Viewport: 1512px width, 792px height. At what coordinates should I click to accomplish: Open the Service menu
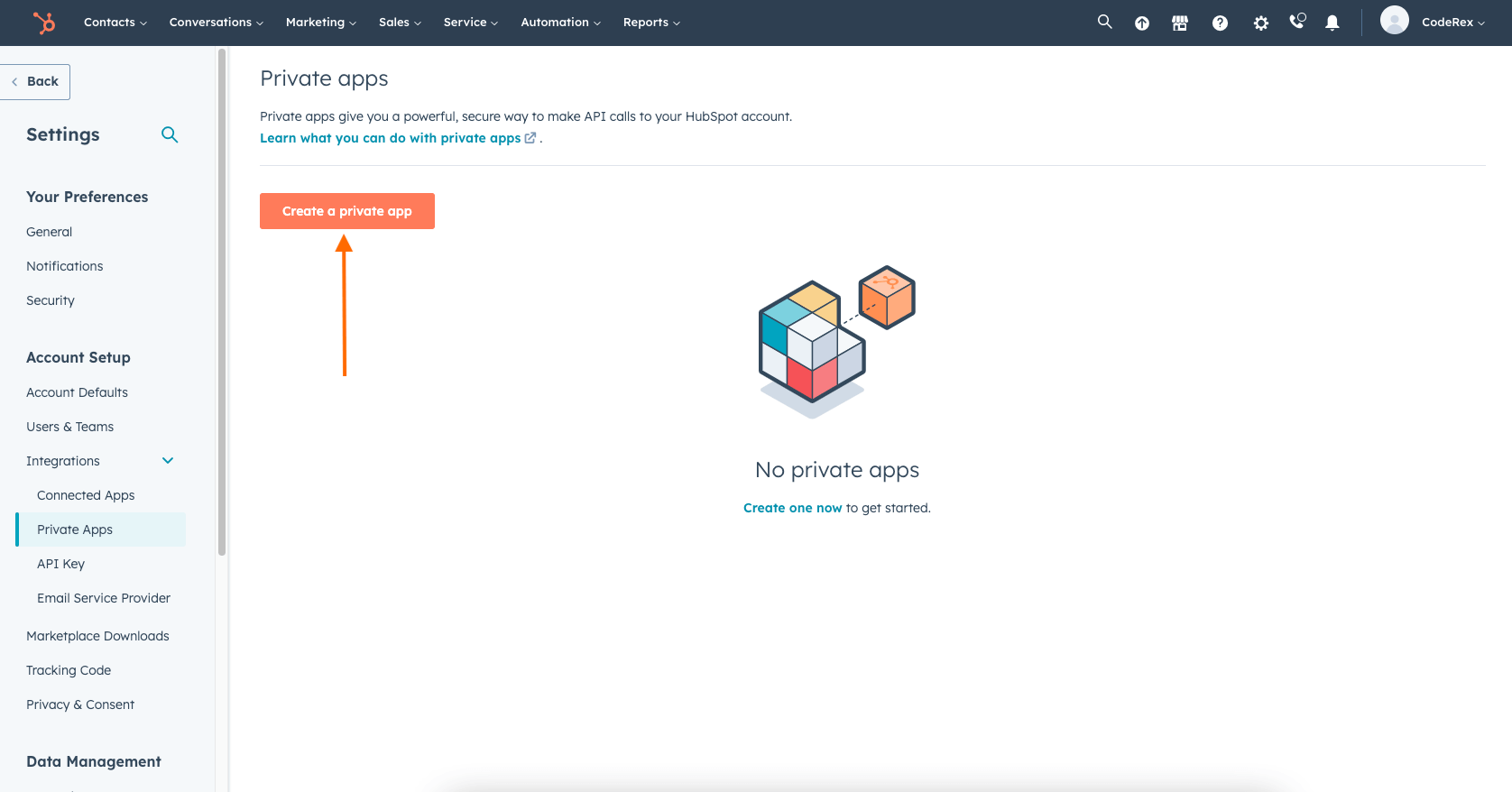click(x=471, y=23)
